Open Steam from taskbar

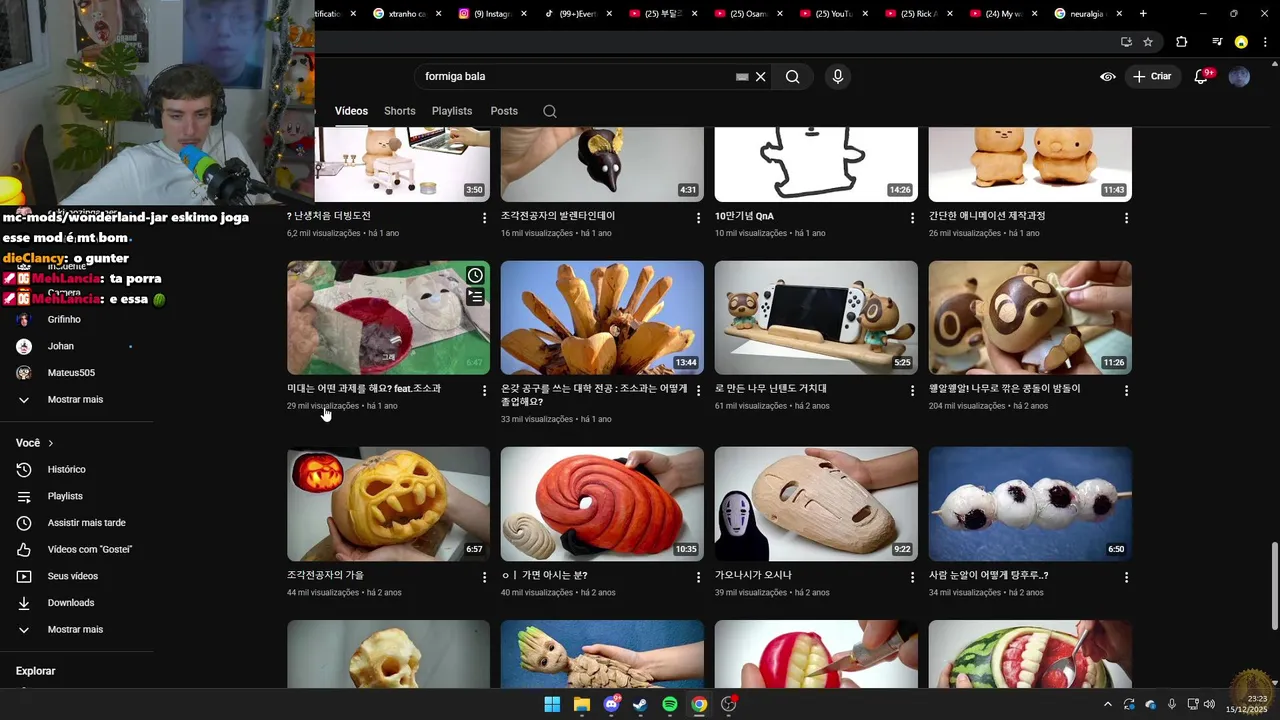click(640, 704)
